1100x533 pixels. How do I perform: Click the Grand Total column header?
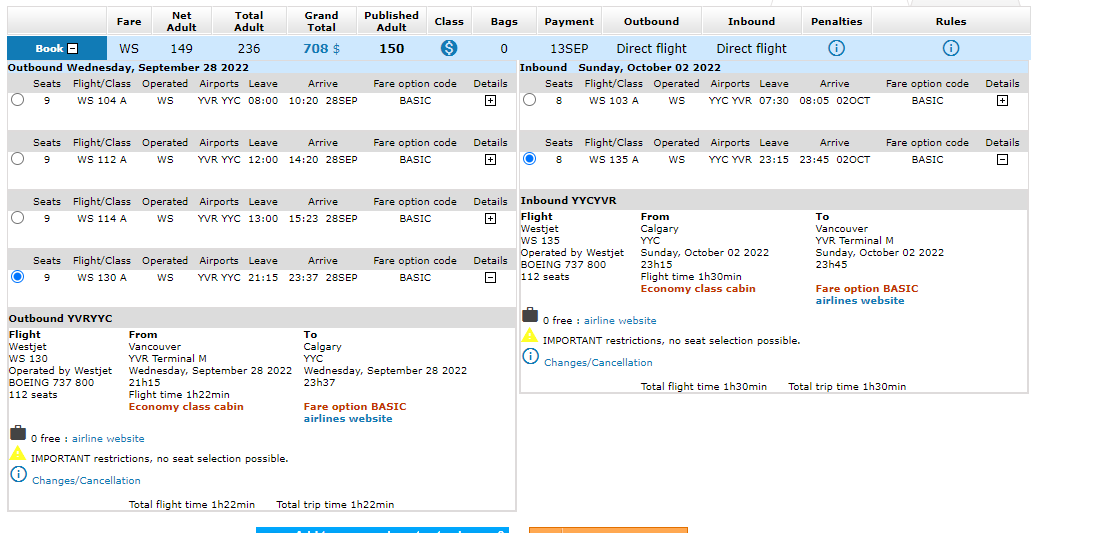[x=321, y=21]
